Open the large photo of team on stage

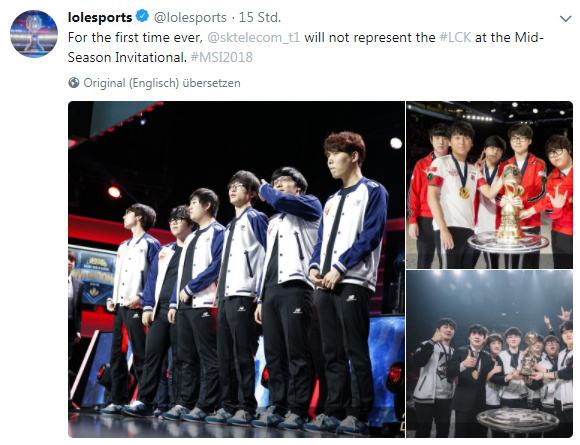236,269
